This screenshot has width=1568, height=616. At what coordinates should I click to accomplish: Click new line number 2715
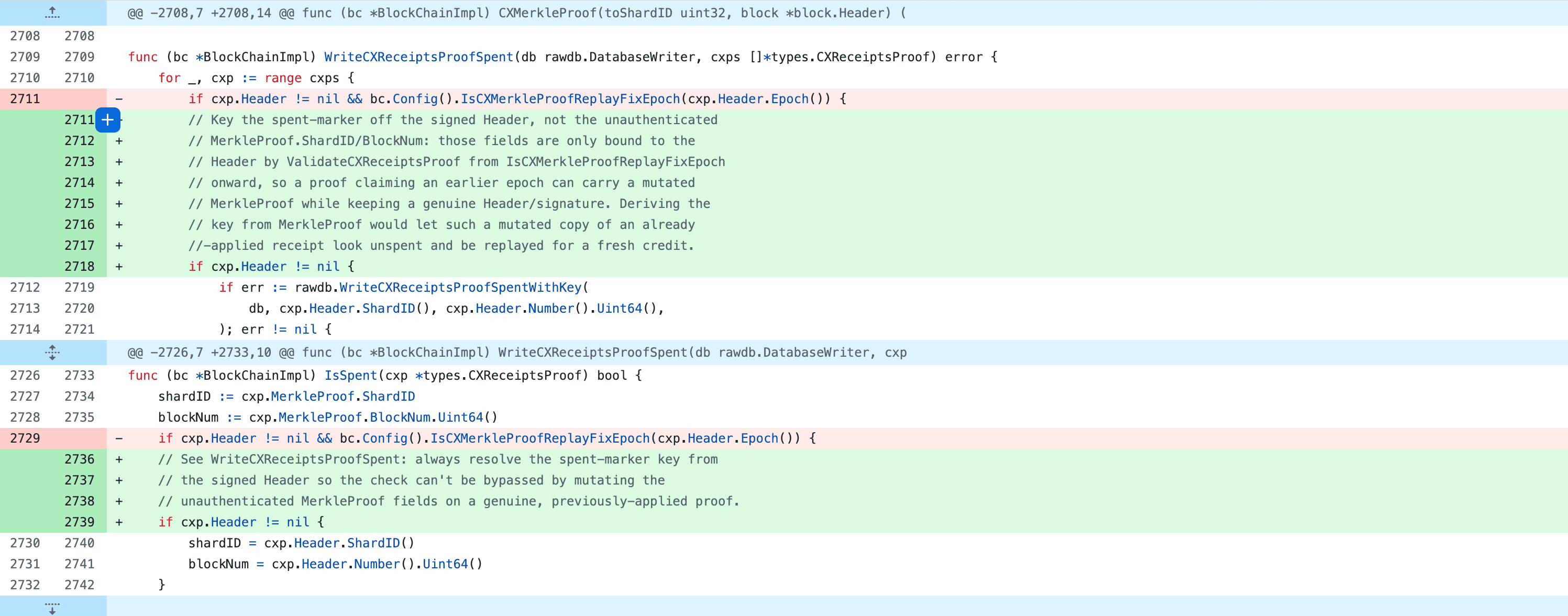(80, 204)
